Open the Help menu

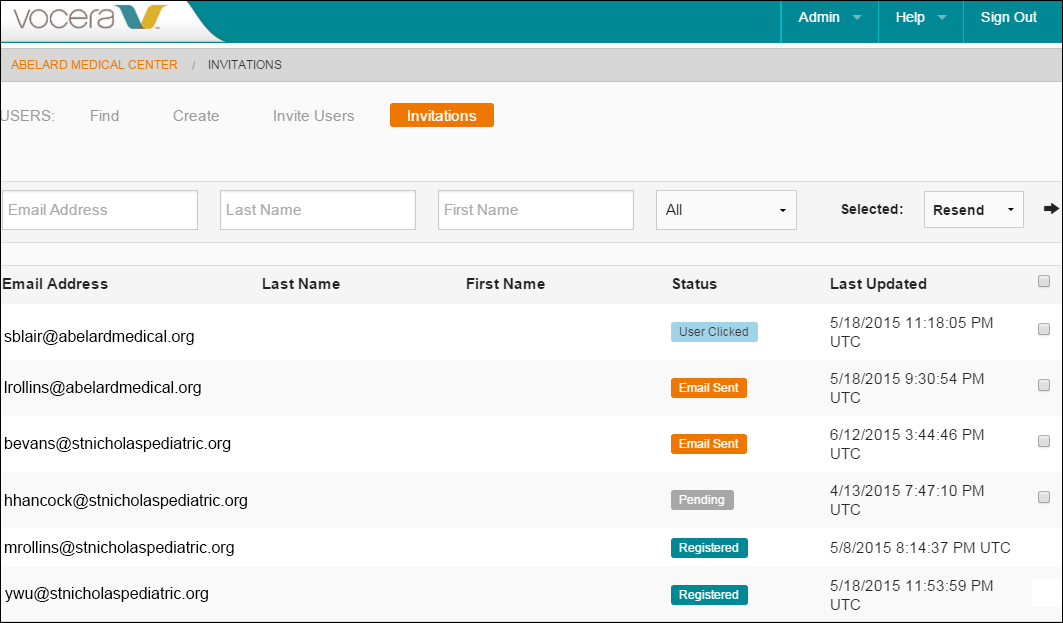click(x=918, y=17)
